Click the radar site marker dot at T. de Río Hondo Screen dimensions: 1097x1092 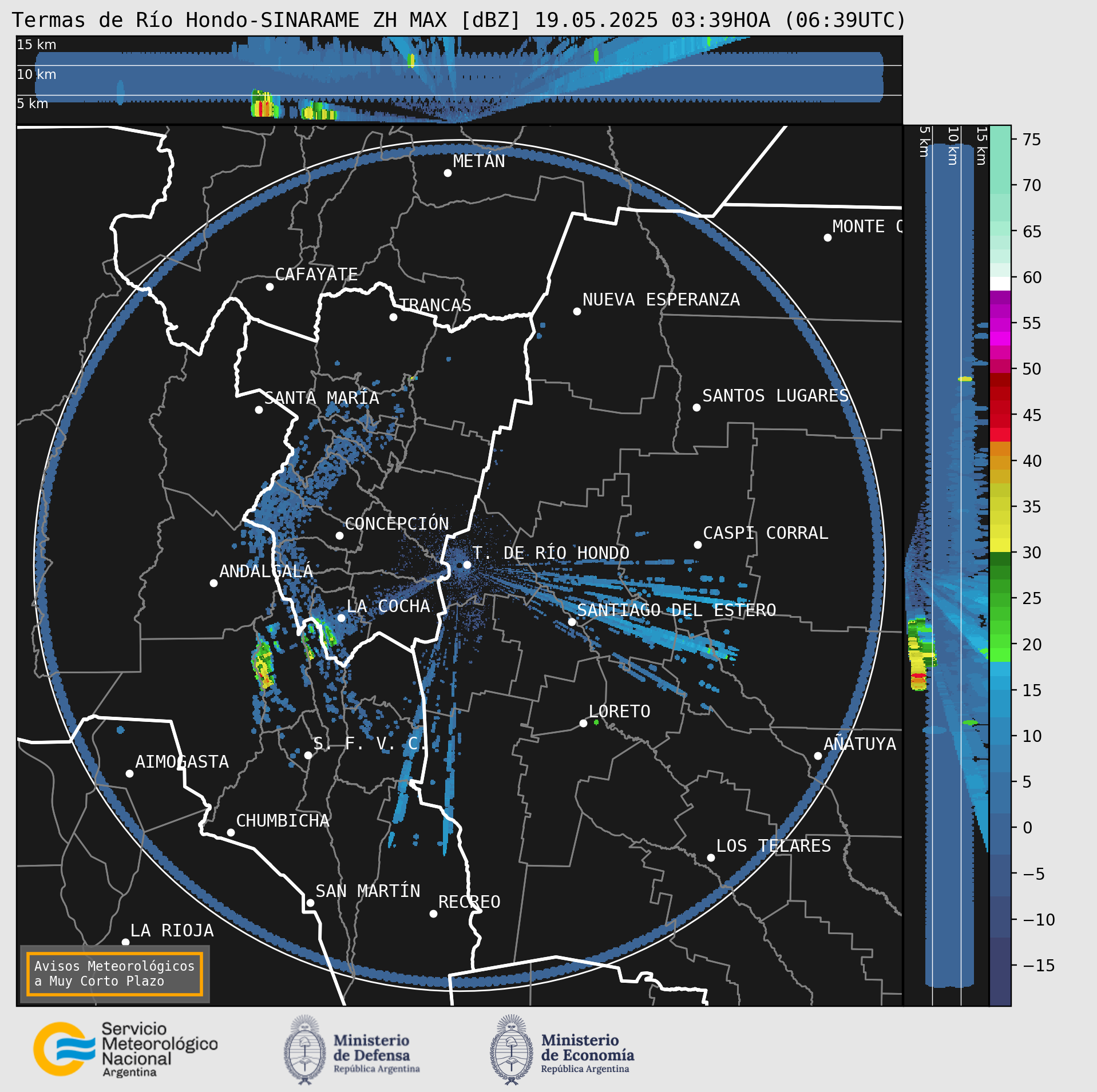tap(467, 565)
